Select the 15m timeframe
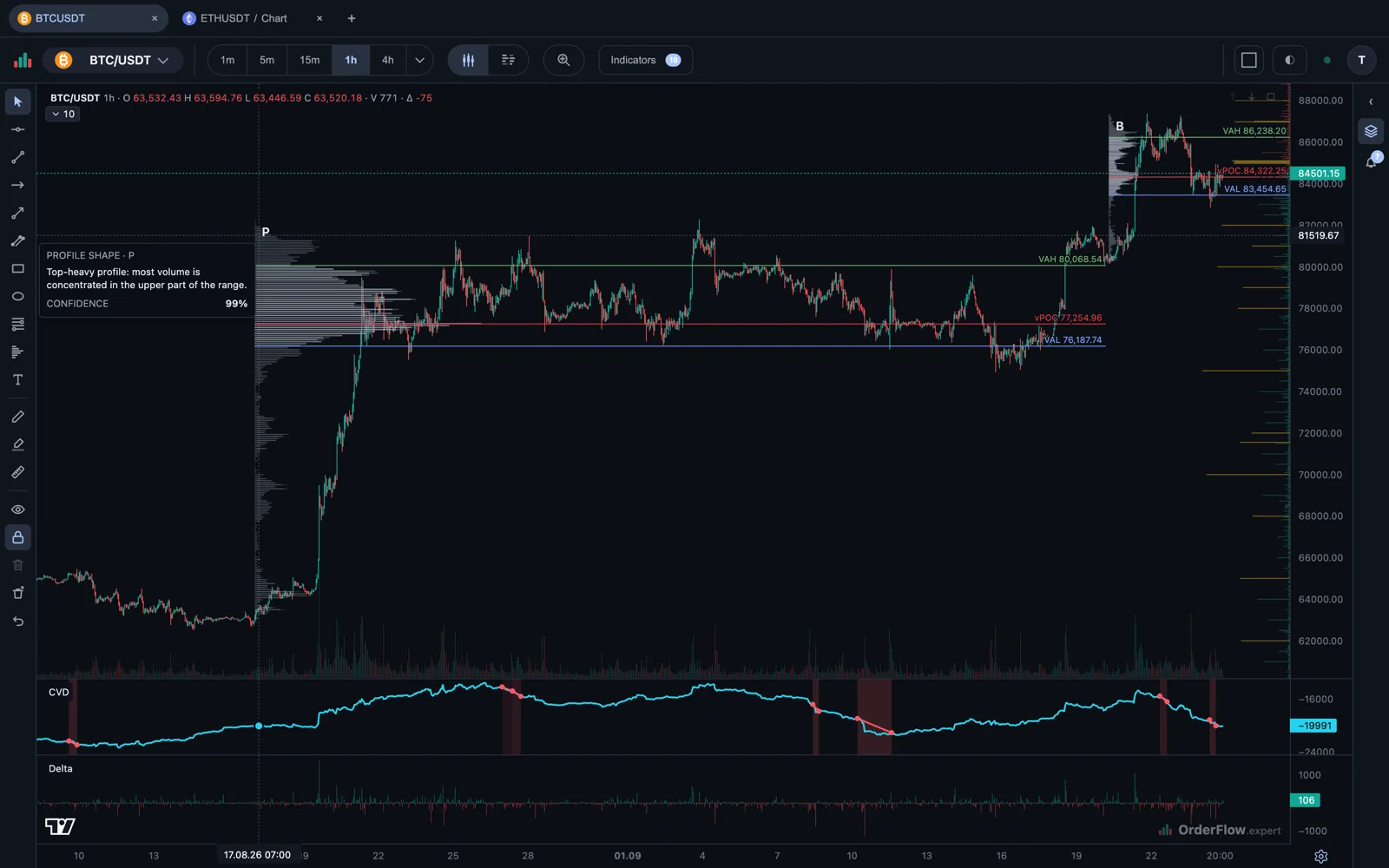 click(x=309, y=60)
